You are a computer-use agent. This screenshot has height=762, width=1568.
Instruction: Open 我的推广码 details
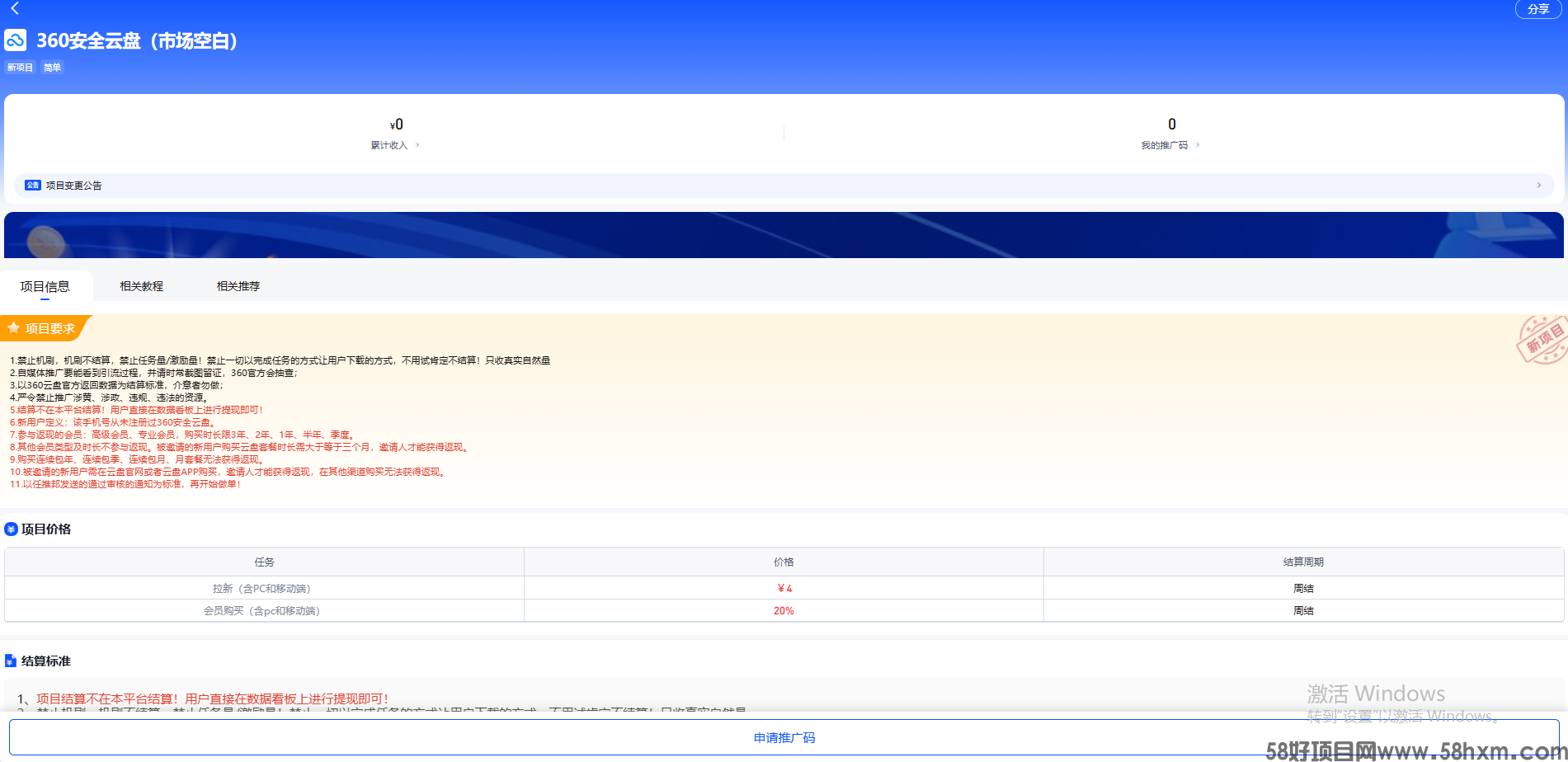click(x=1165, y=145)
